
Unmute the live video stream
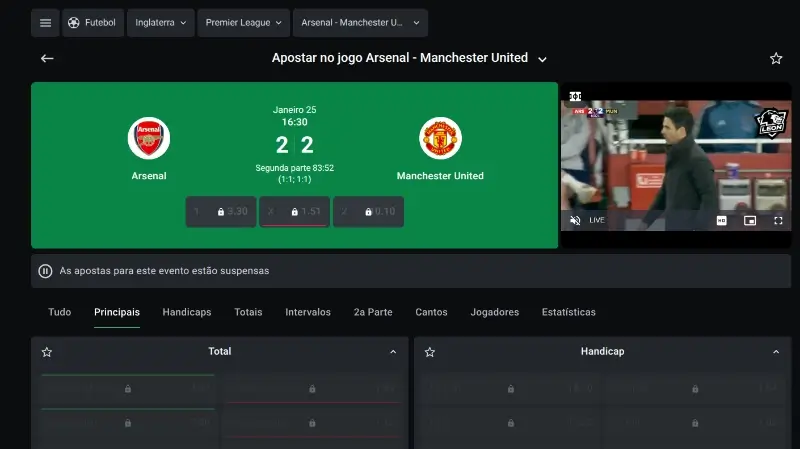tap(575, 220)
